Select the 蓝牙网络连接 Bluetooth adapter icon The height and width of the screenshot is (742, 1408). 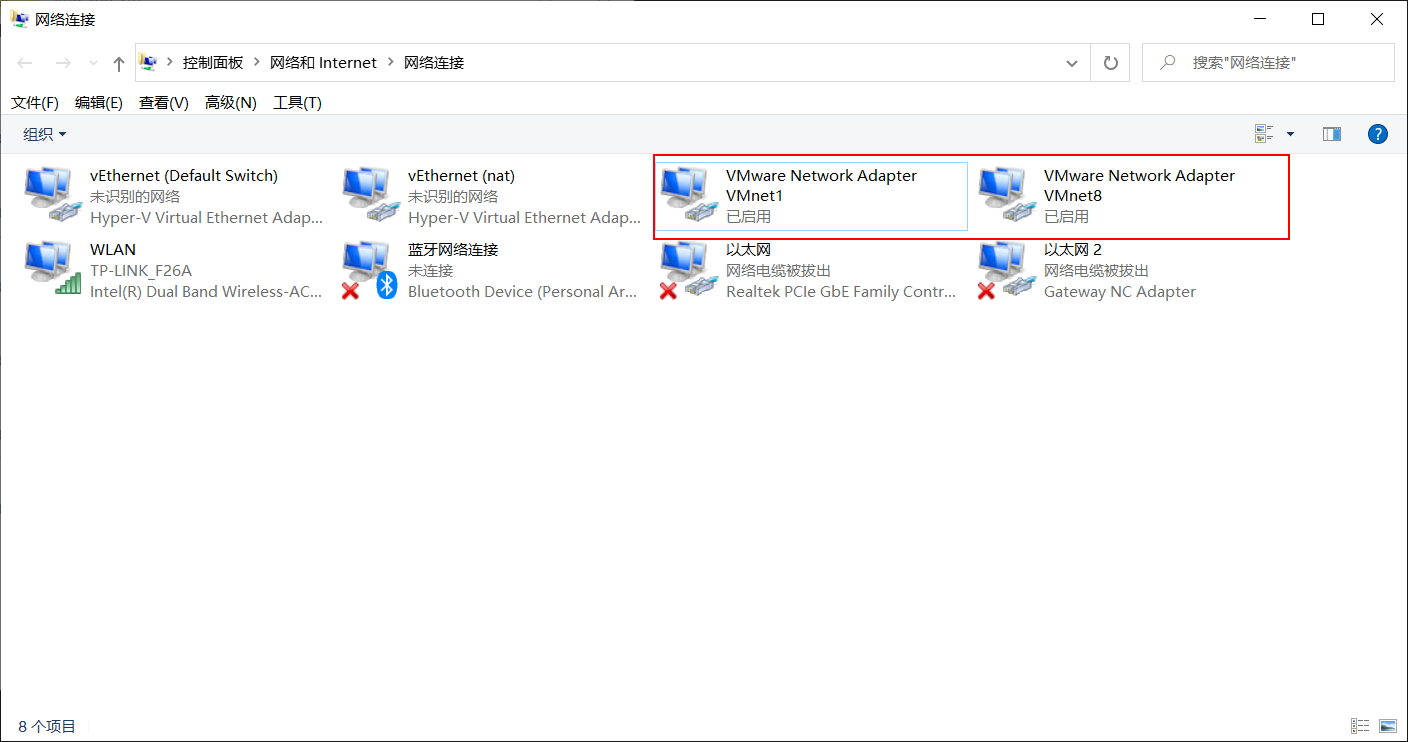point(369,269)
